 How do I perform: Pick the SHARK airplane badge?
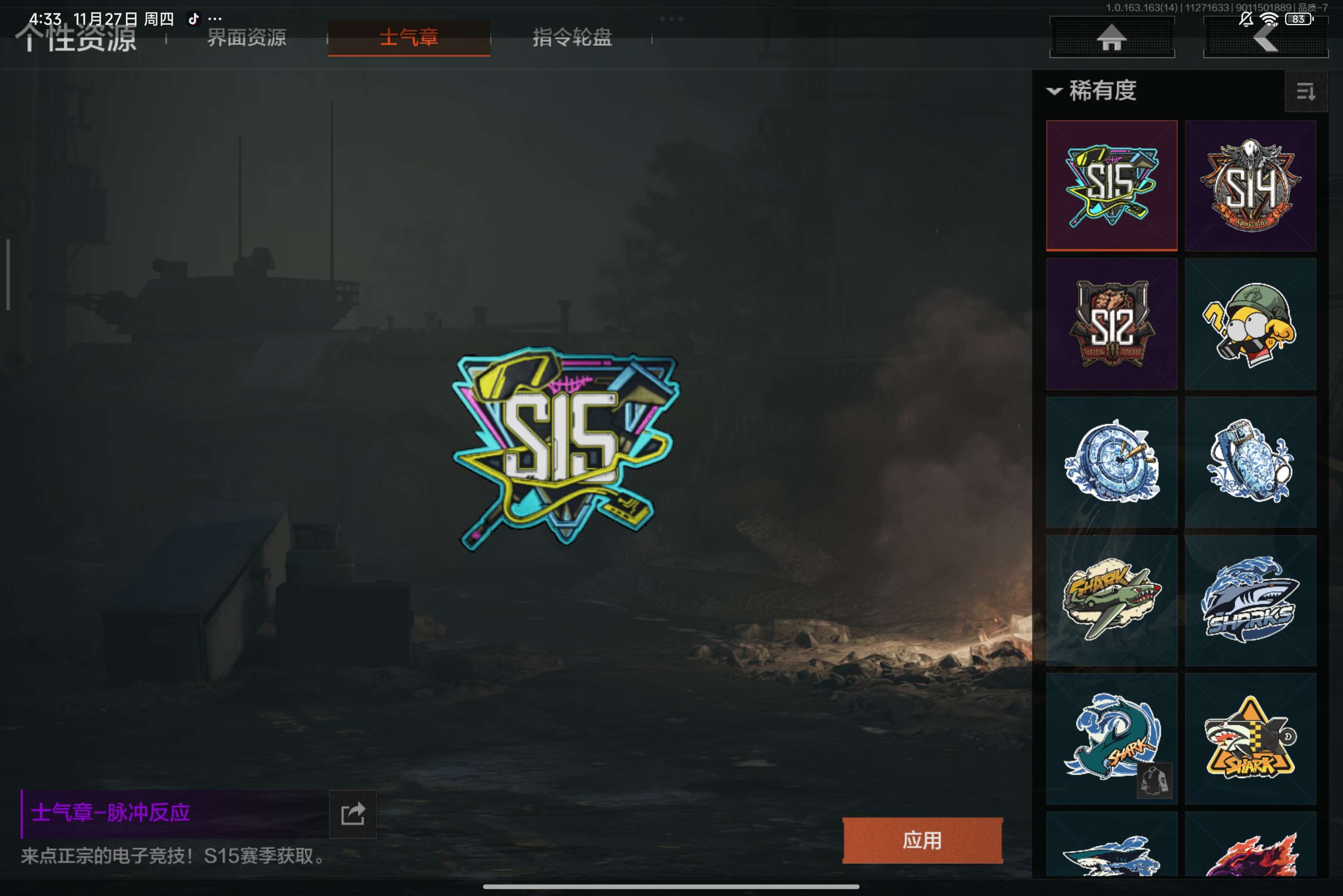(x=1111, y=601)
